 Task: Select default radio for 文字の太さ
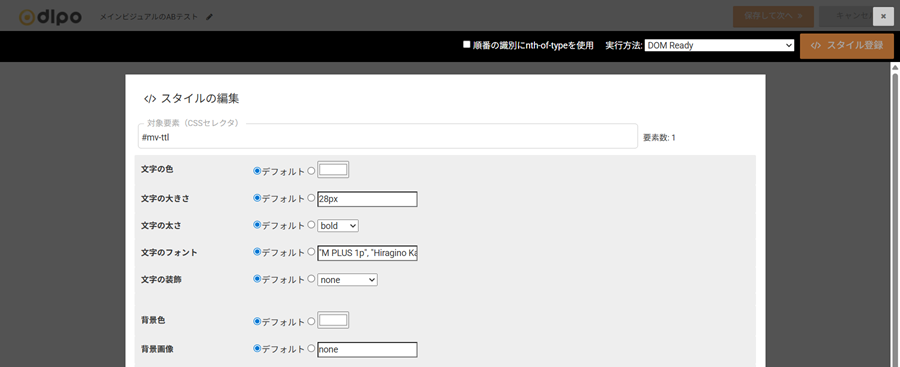click(257, 225)
